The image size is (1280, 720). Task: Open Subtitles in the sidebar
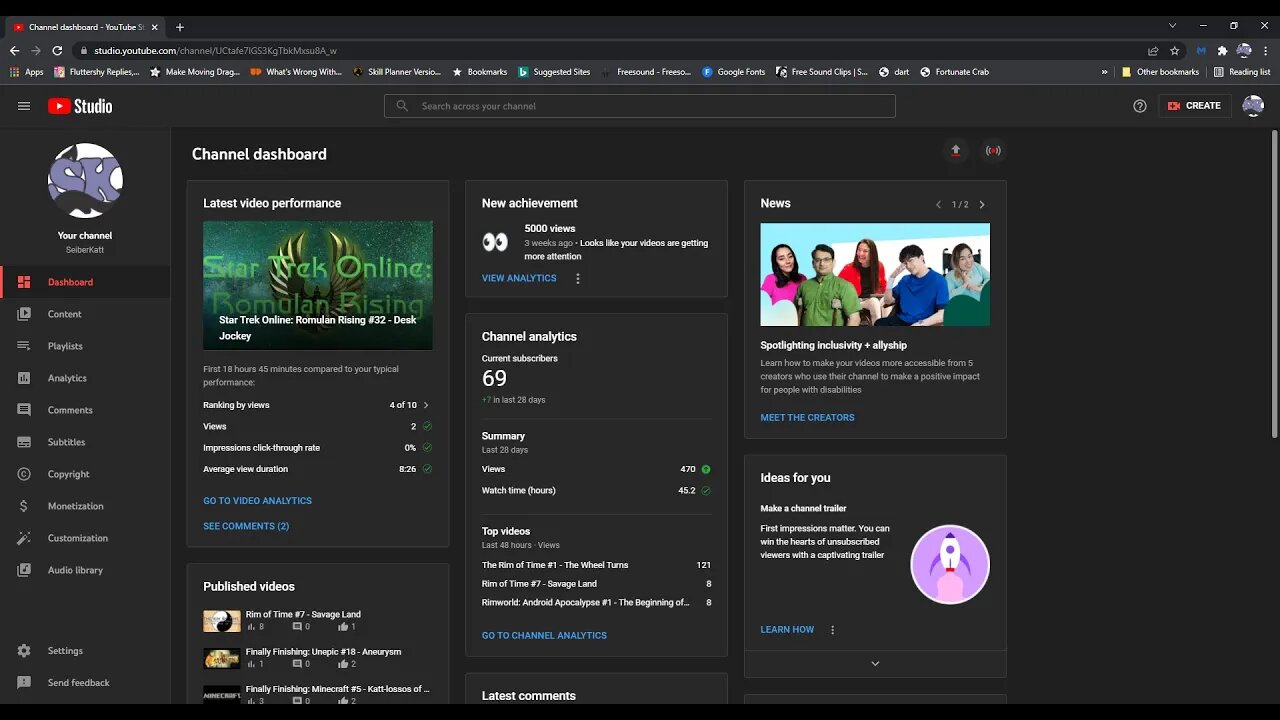pos(85,442)
